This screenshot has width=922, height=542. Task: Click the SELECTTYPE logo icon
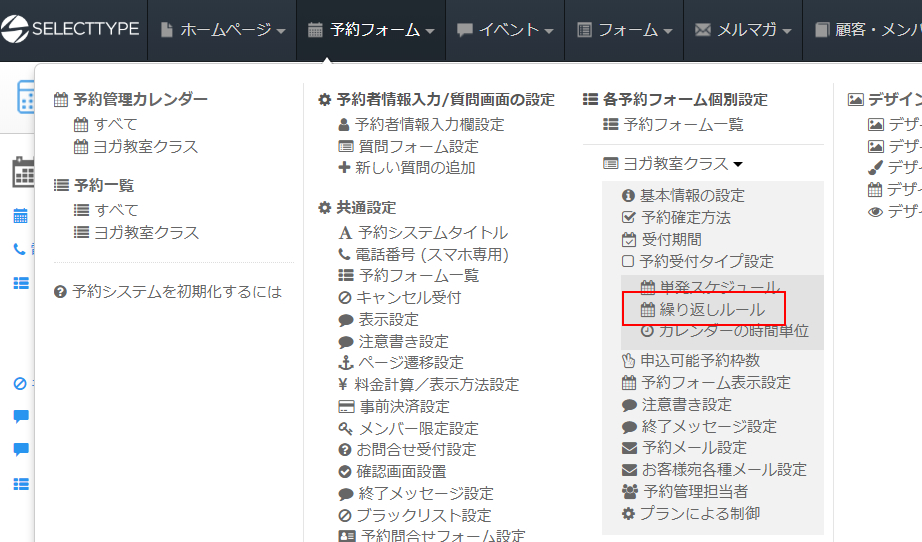pos(15,30)
